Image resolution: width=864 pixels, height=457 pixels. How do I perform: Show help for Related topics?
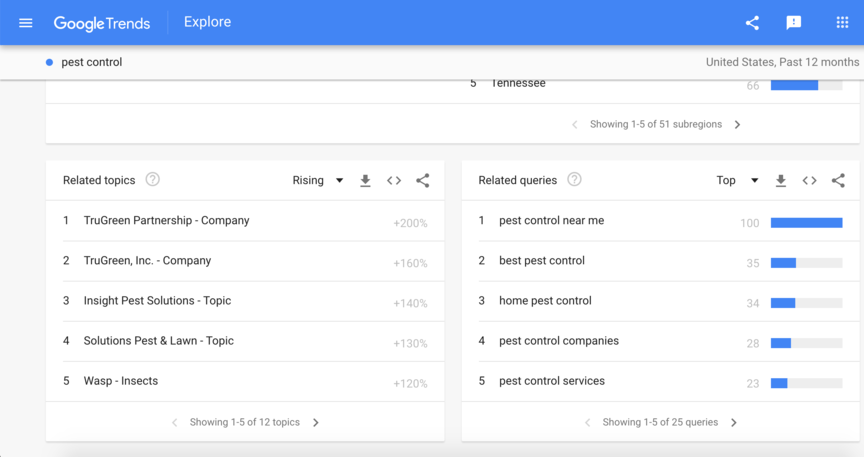tap(153, 180)
